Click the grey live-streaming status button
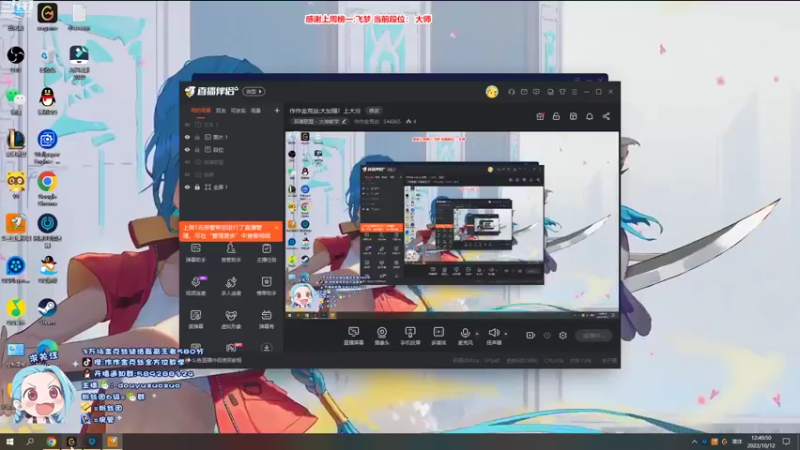This screenshot has width=800, height=450. 594,335
